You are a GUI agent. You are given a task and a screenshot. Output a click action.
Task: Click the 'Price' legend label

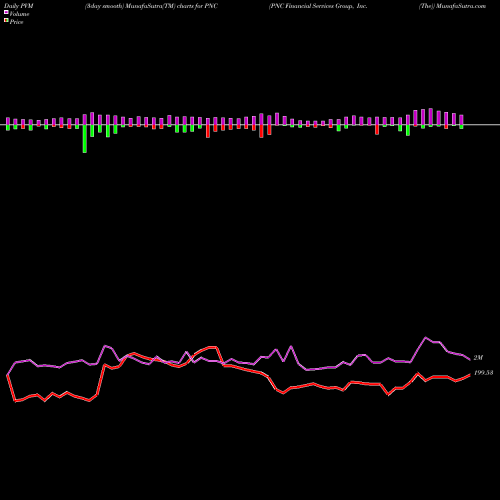[16, 22]
